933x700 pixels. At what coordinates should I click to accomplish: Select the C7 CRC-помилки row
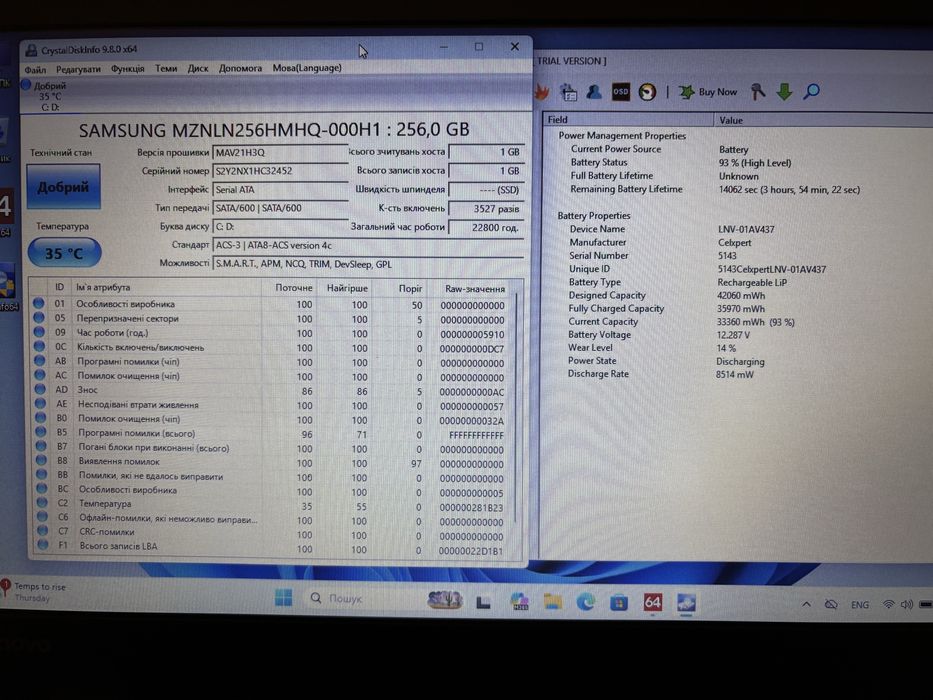(271, 534)
